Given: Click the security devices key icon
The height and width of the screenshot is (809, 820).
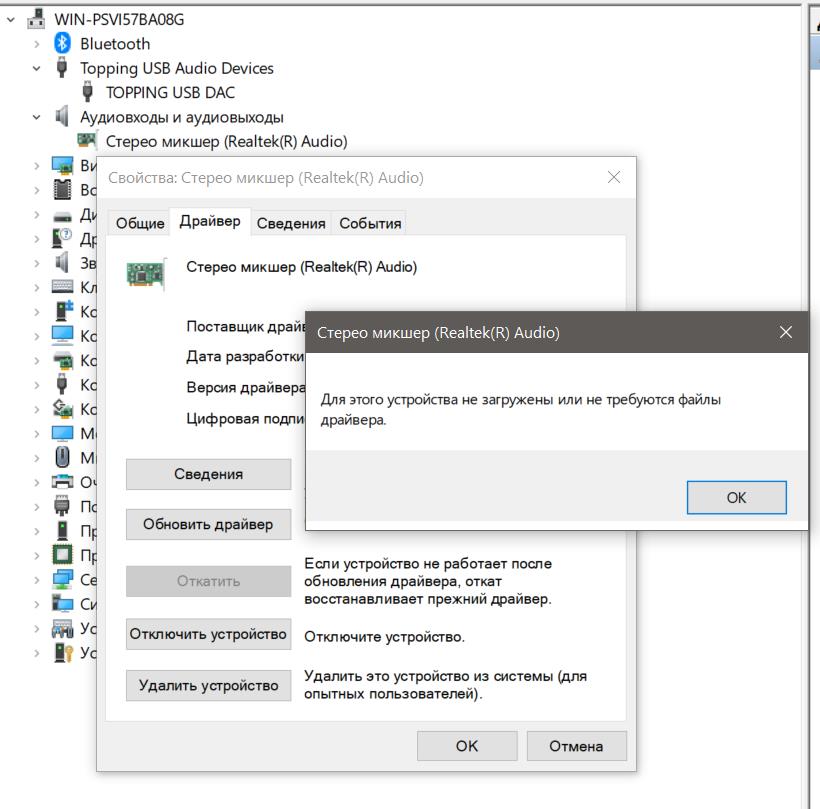Looking at the screenshot, I should tap(63, 652).
